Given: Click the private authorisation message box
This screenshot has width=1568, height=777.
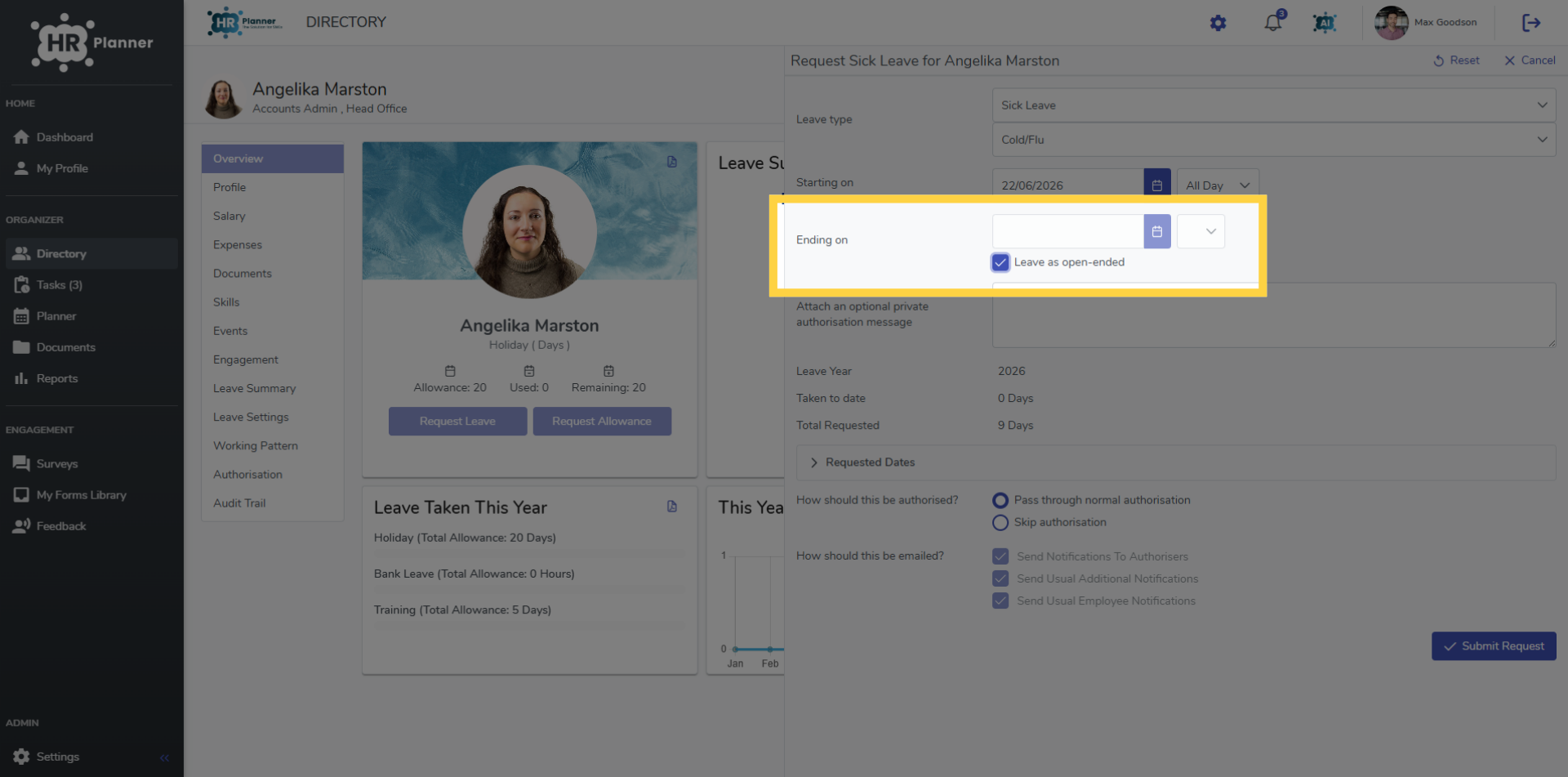Looking at the screenshot, I should pos(1274,315).
